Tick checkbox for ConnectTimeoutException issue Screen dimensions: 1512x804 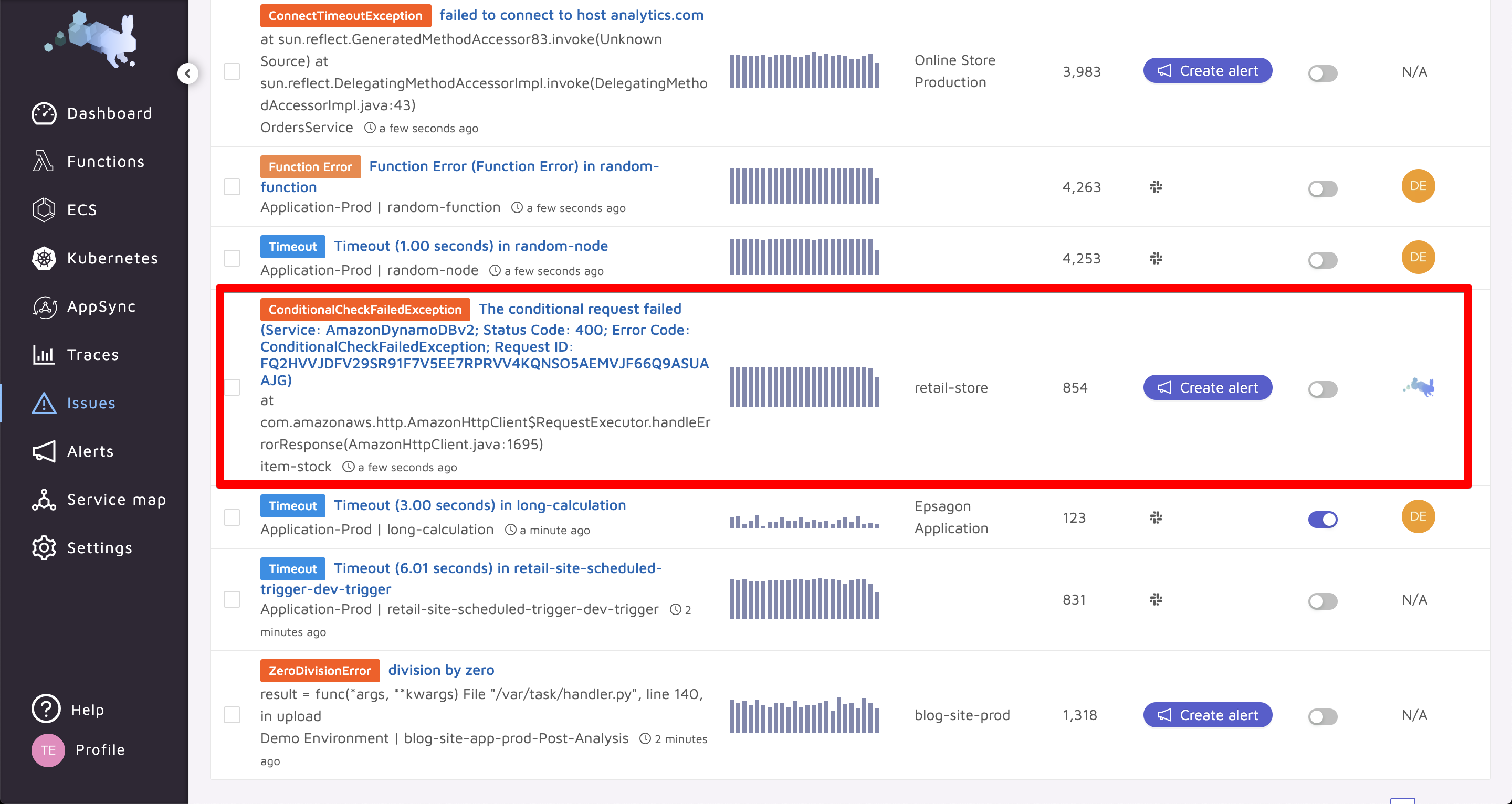(233, 71)
